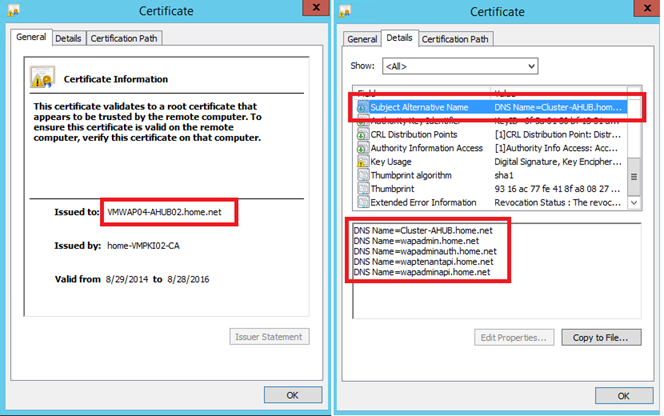Click the thumbprint value 93 16 ac 77
Viewport: 664px width, 416px height.
pyautogui.click(x=557, y=189)
